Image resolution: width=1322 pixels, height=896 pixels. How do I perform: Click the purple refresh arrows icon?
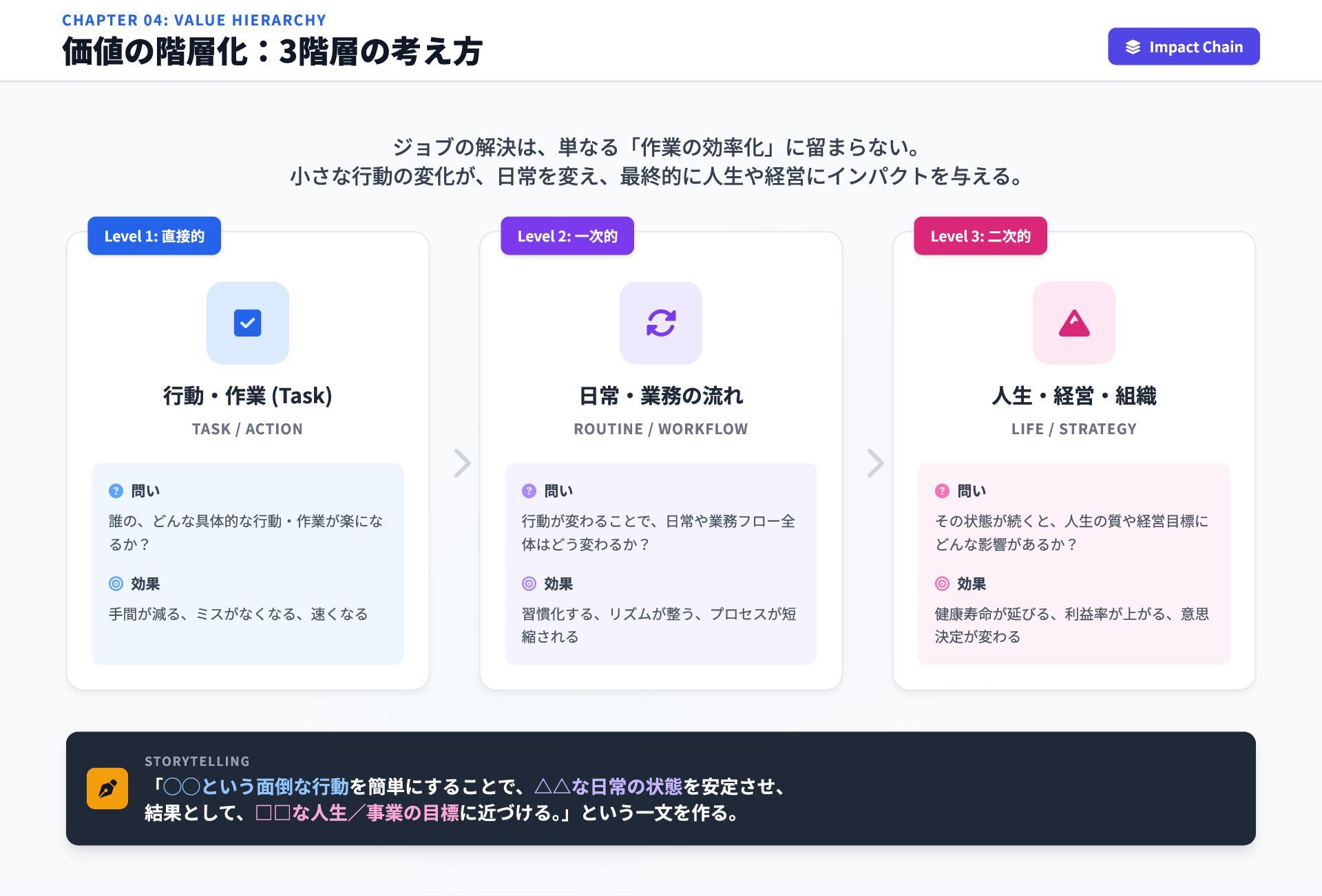660,323
